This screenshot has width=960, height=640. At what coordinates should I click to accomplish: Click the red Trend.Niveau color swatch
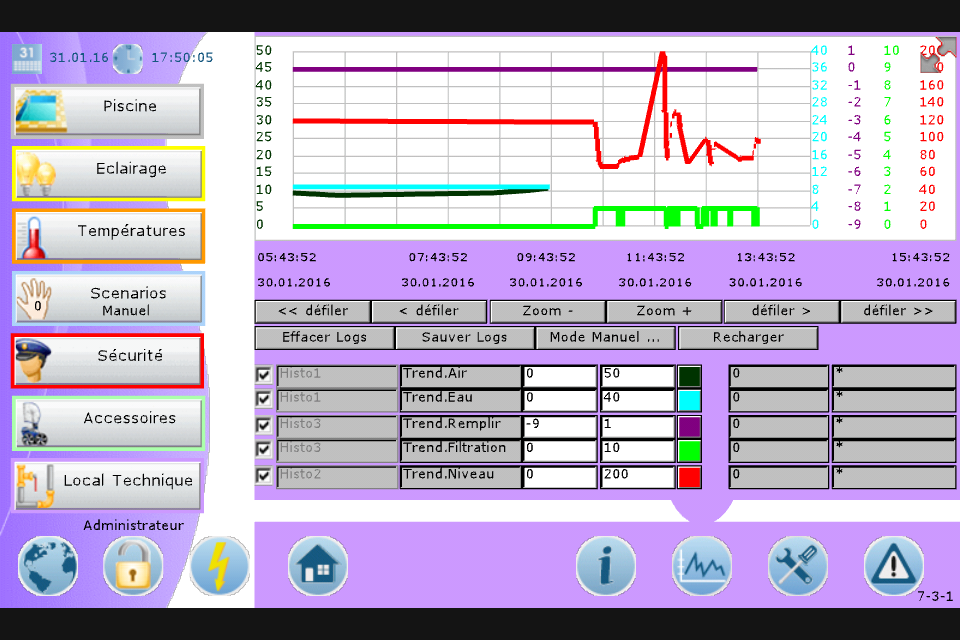tap(690, 477)
